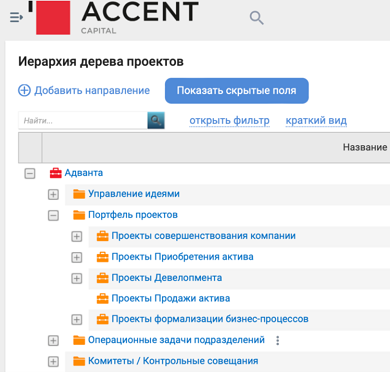The height and width of the screenshot is (372, 390).
Task: Expand Проекты Девелопмента node
Action: click(77, 278)
